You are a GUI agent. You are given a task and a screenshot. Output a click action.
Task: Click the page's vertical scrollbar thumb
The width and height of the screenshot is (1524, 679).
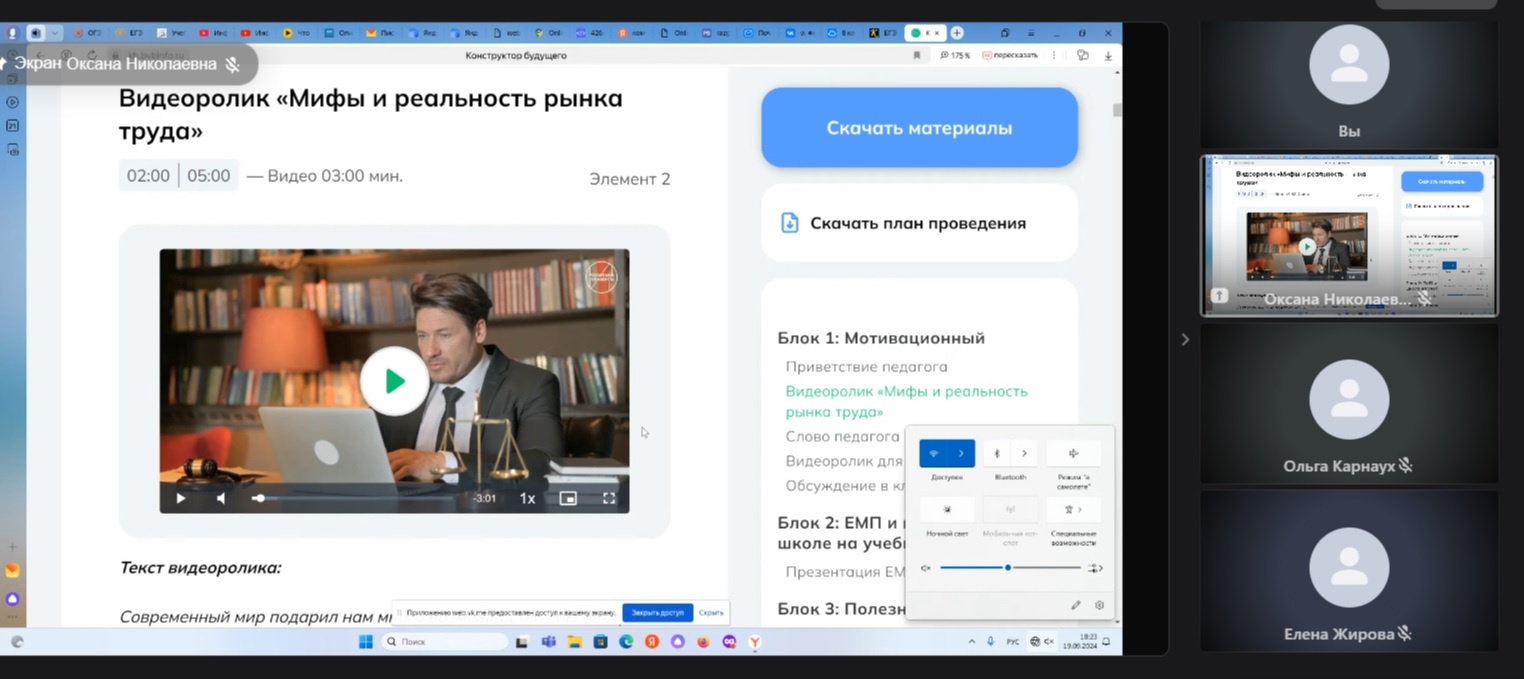point(1117,110)
